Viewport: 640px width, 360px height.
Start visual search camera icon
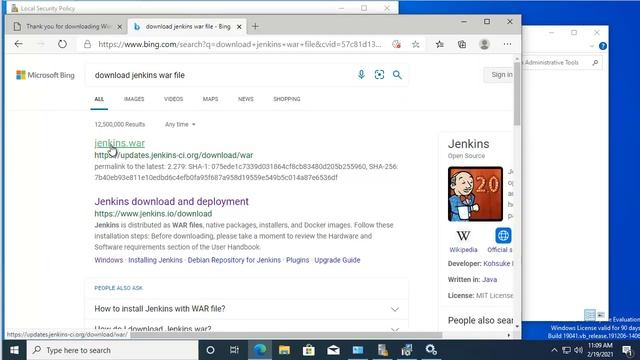[x=379, y=75]
